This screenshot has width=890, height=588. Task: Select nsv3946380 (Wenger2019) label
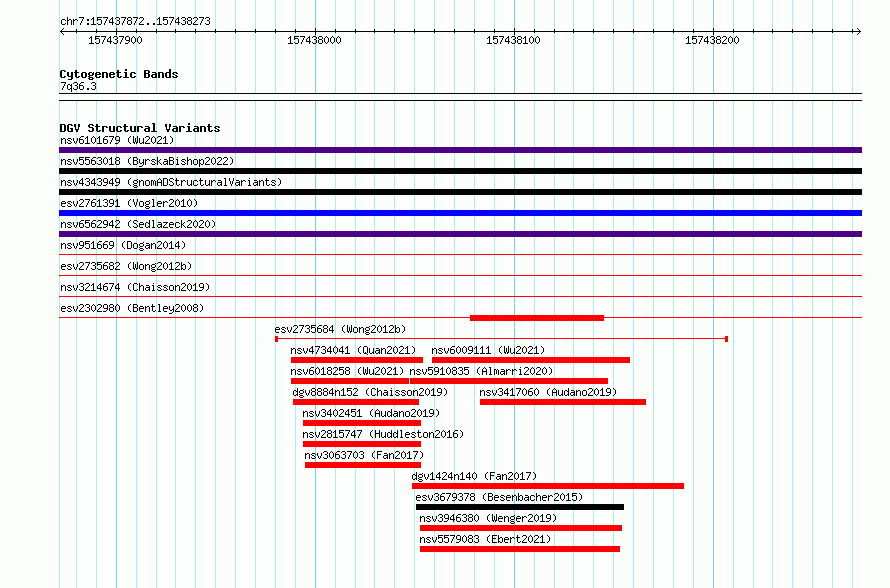(x=488, y=518)
